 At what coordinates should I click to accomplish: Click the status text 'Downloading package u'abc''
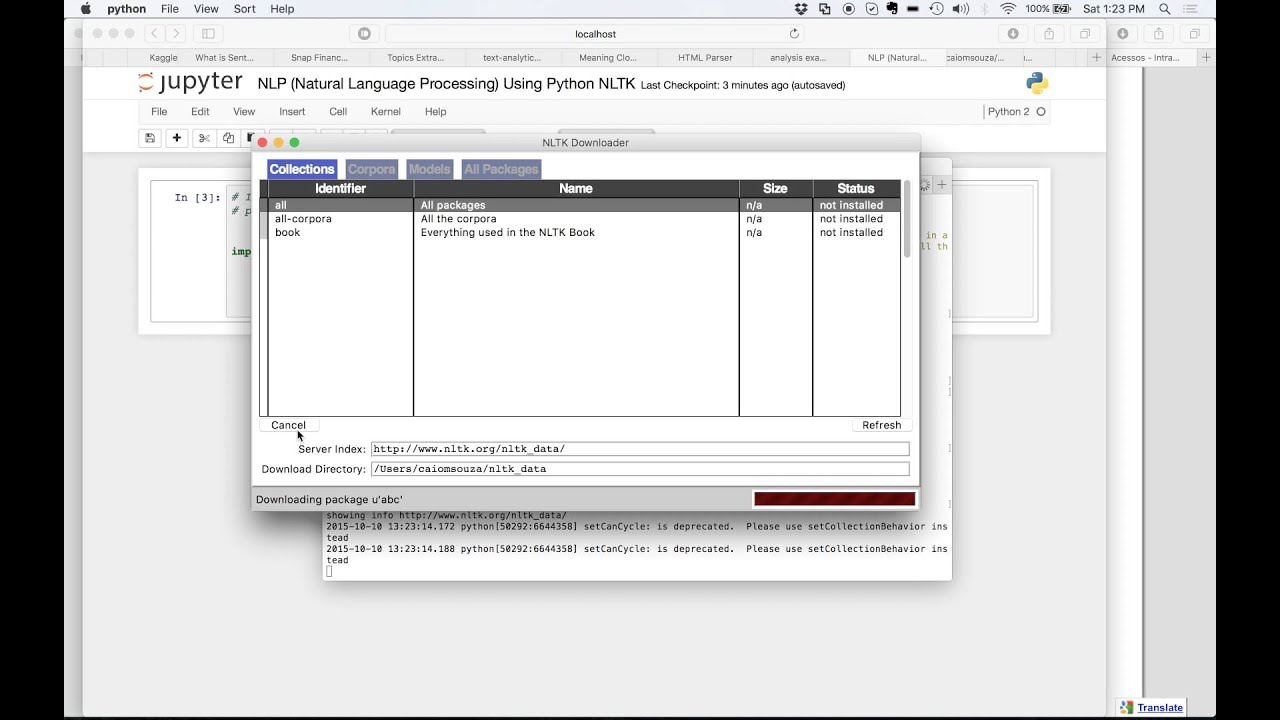tap(329, 499)
